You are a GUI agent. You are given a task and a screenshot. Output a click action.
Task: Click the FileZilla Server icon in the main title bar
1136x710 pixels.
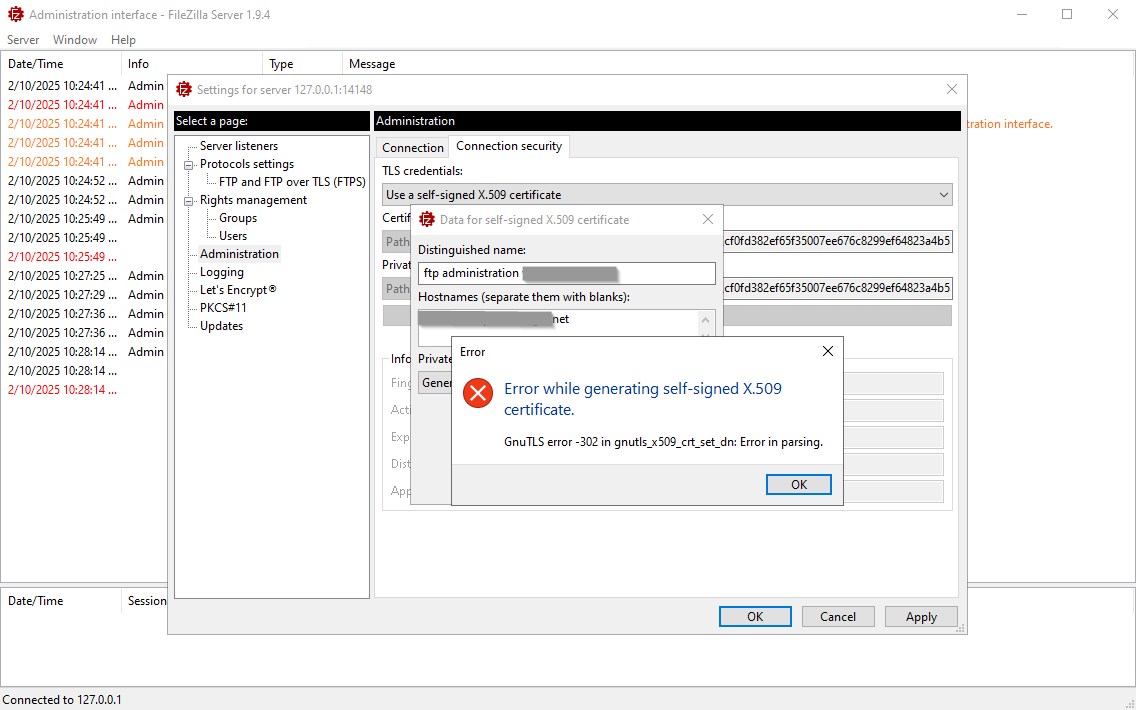(15, 14)
